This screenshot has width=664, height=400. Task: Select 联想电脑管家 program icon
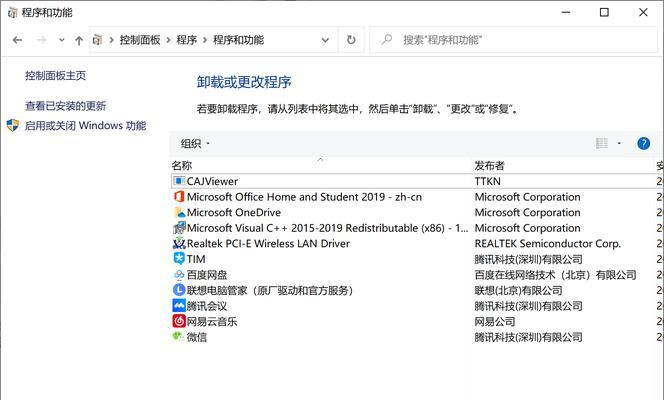pos(179,290)
